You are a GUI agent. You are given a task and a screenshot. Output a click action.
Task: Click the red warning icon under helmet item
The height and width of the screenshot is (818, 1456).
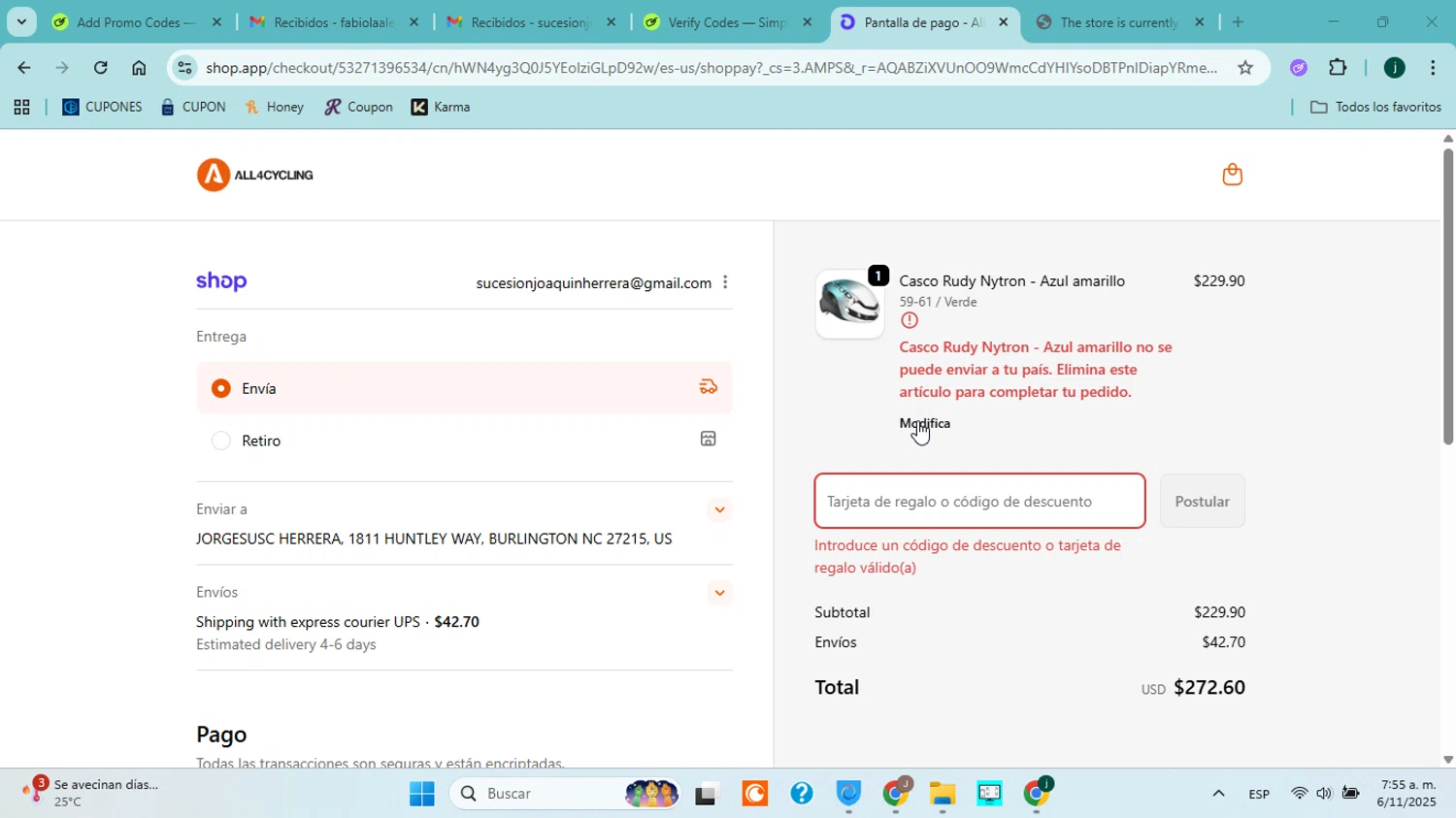point(910,321)
